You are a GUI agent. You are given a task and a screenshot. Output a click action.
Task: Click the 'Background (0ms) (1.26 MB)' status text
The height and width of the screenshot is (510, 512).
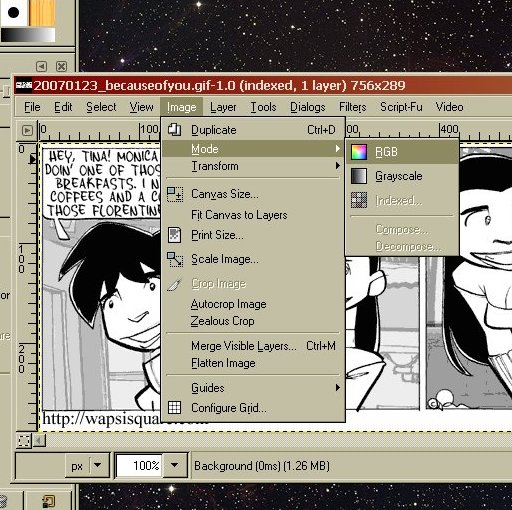coord(262,466)
